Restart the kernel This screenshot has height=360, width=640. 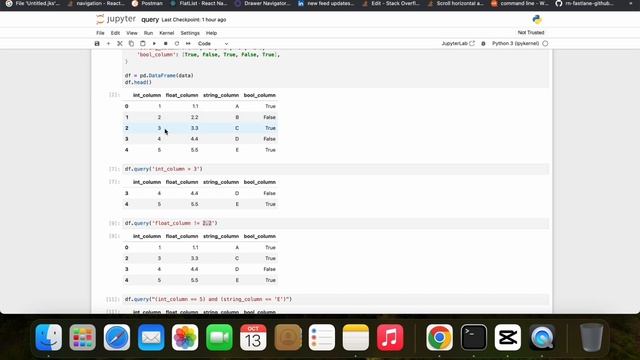177,44
